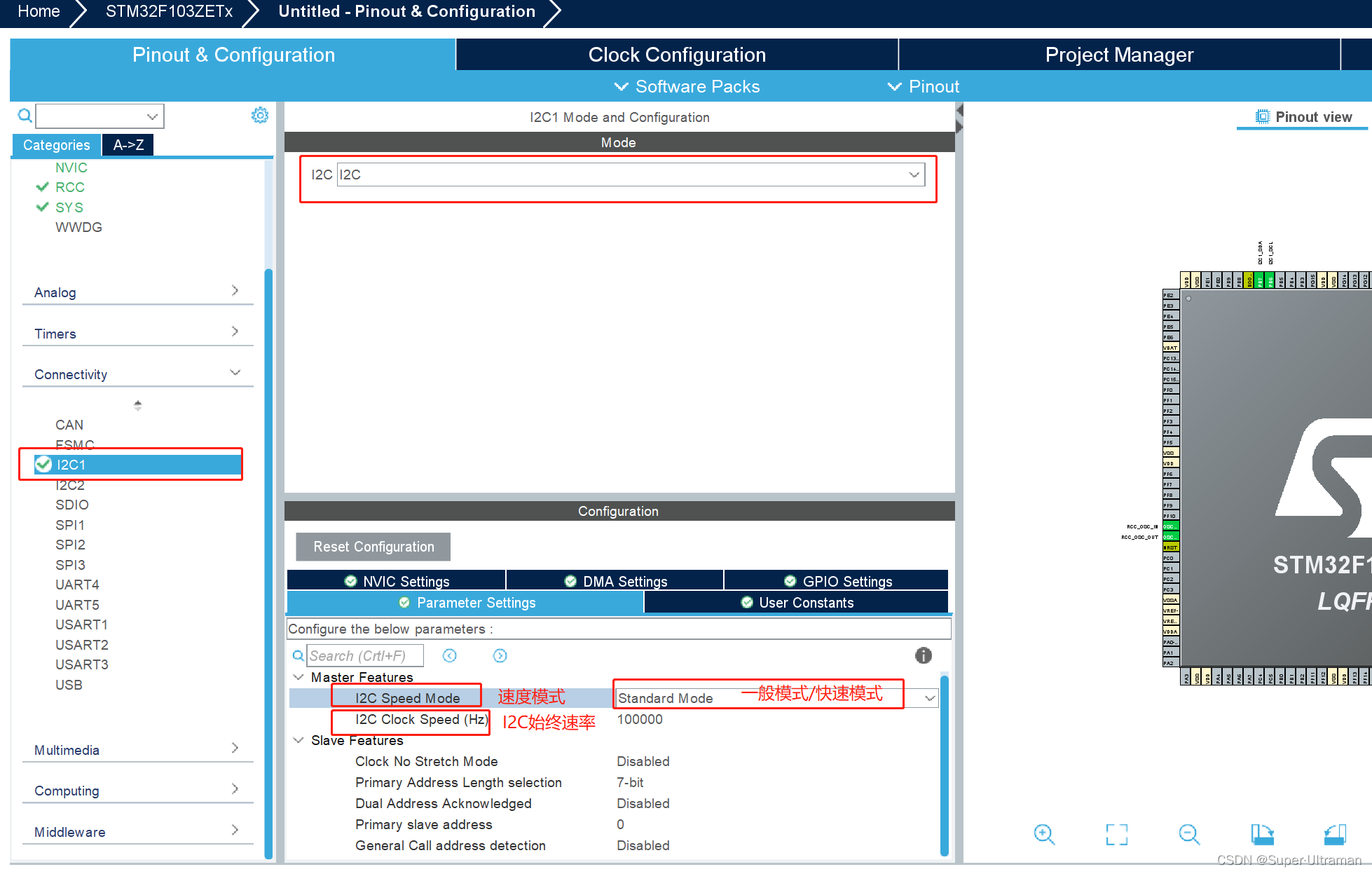Go to previous search result arrow
1372x874 pixels.
[x=450, y=655]
